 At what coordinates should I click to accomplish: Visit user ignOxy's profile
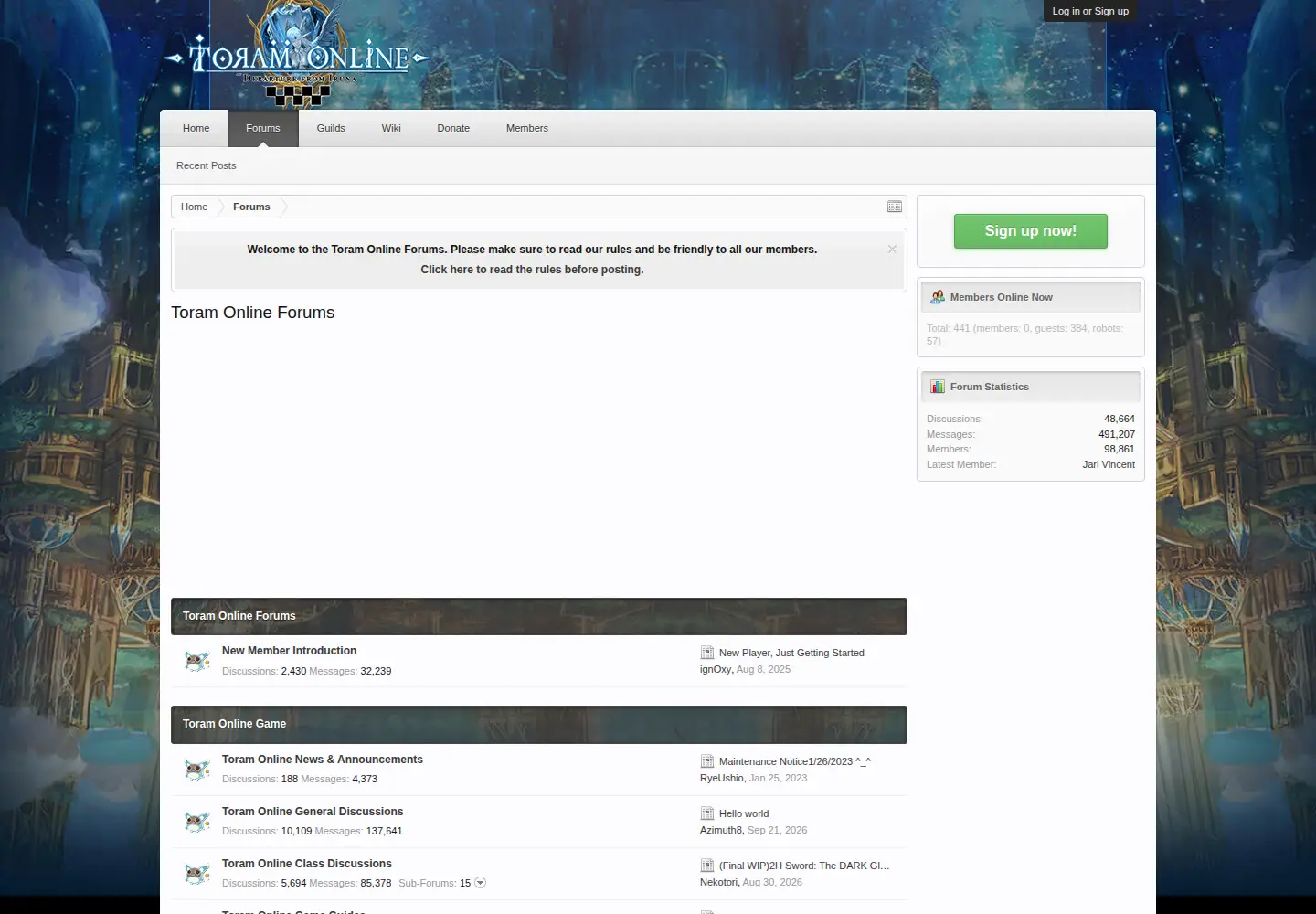716,669
